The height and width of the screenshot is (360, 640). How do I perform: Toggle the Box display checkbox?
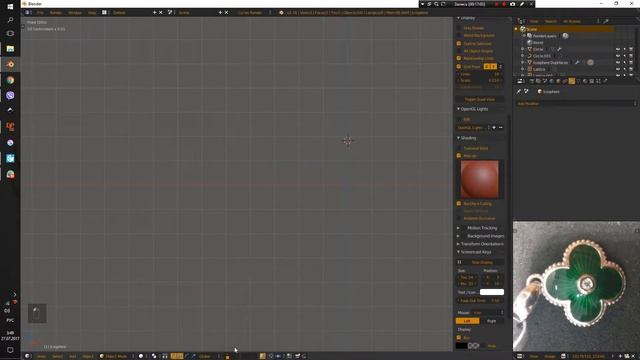click(x=459, y=338)
